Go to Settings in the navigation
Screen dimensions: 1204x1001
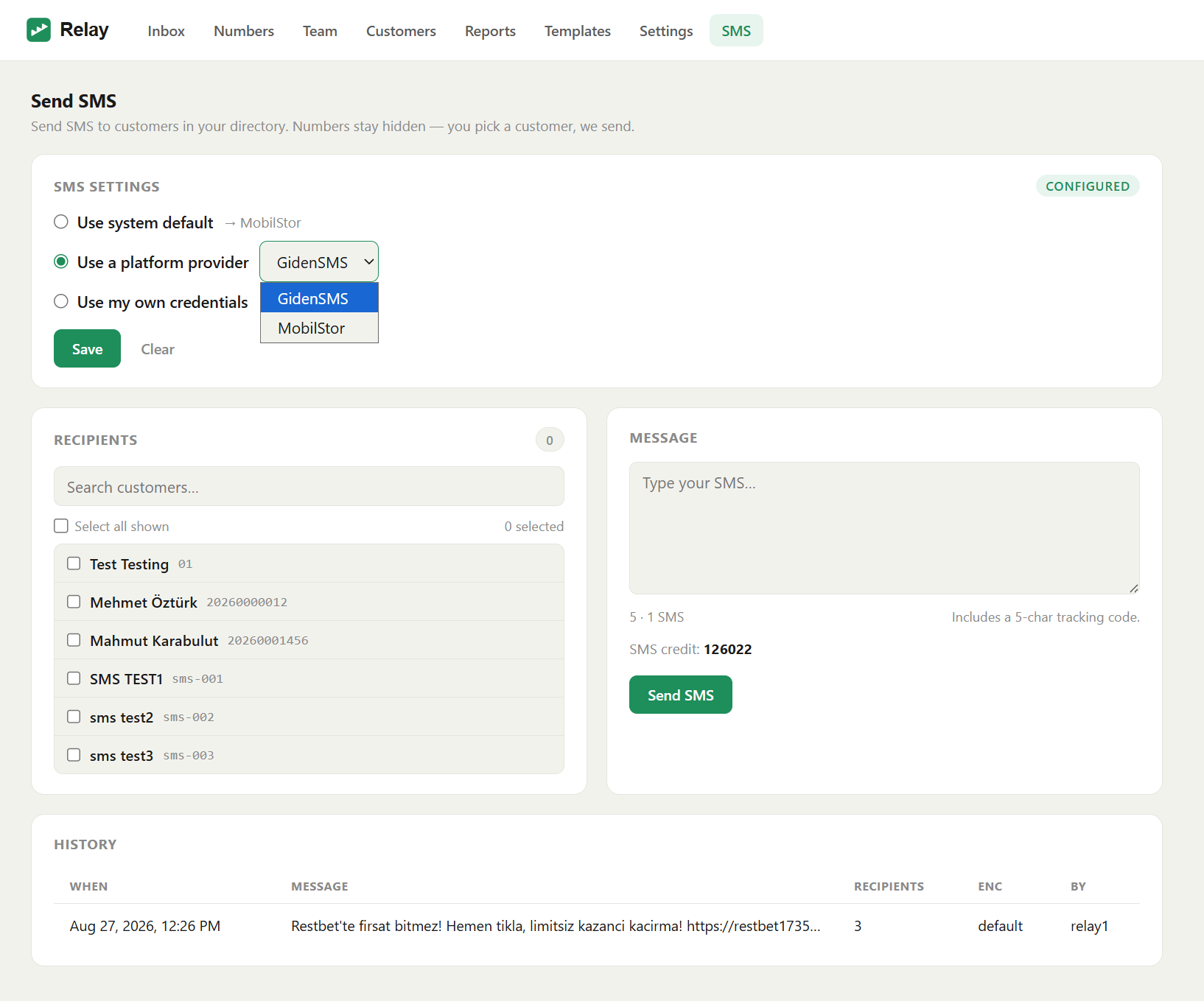666,31
